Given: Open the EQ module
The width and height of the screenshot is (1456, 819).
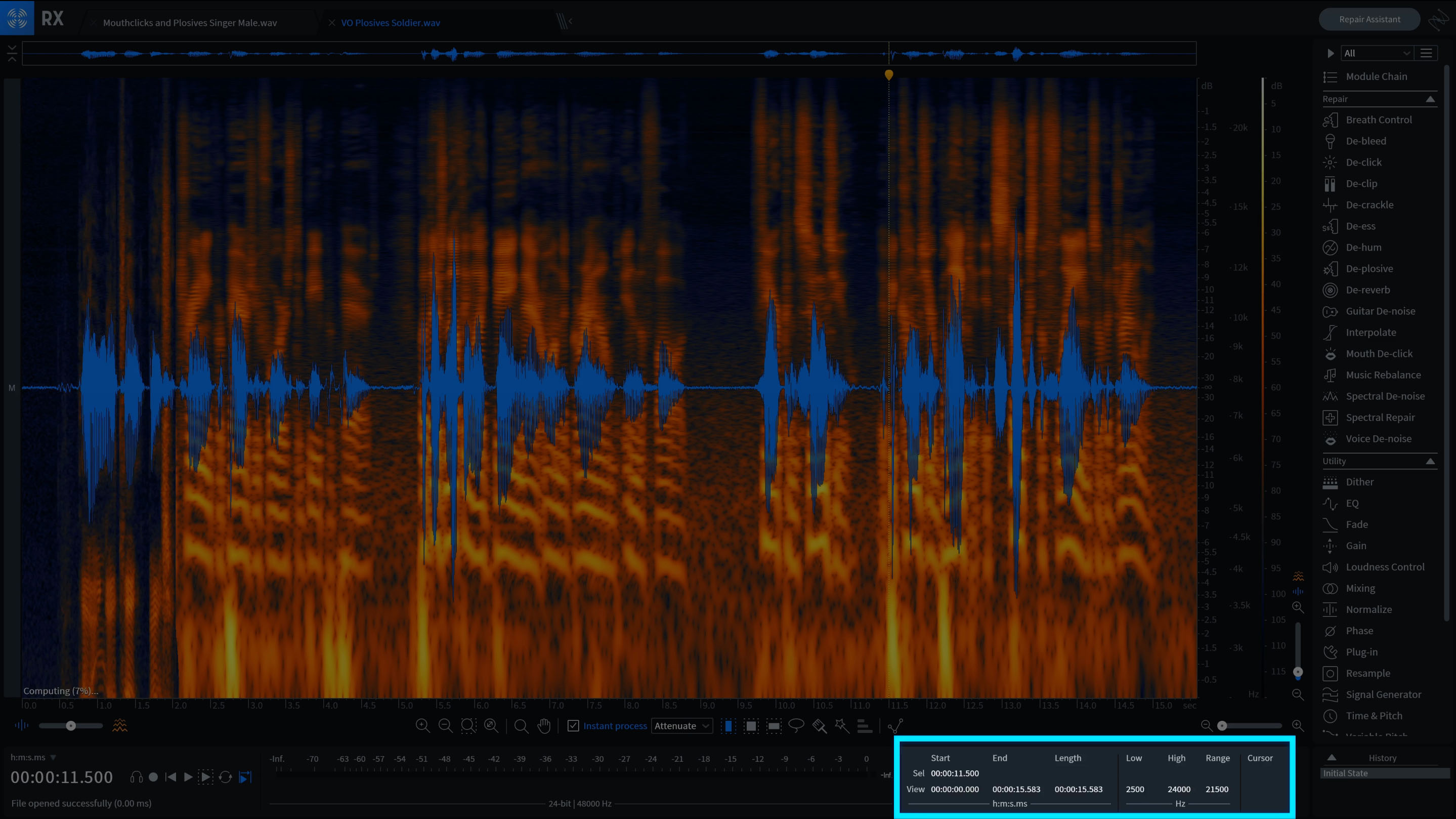Looking at the screenshot, I should coord(1341,503).
